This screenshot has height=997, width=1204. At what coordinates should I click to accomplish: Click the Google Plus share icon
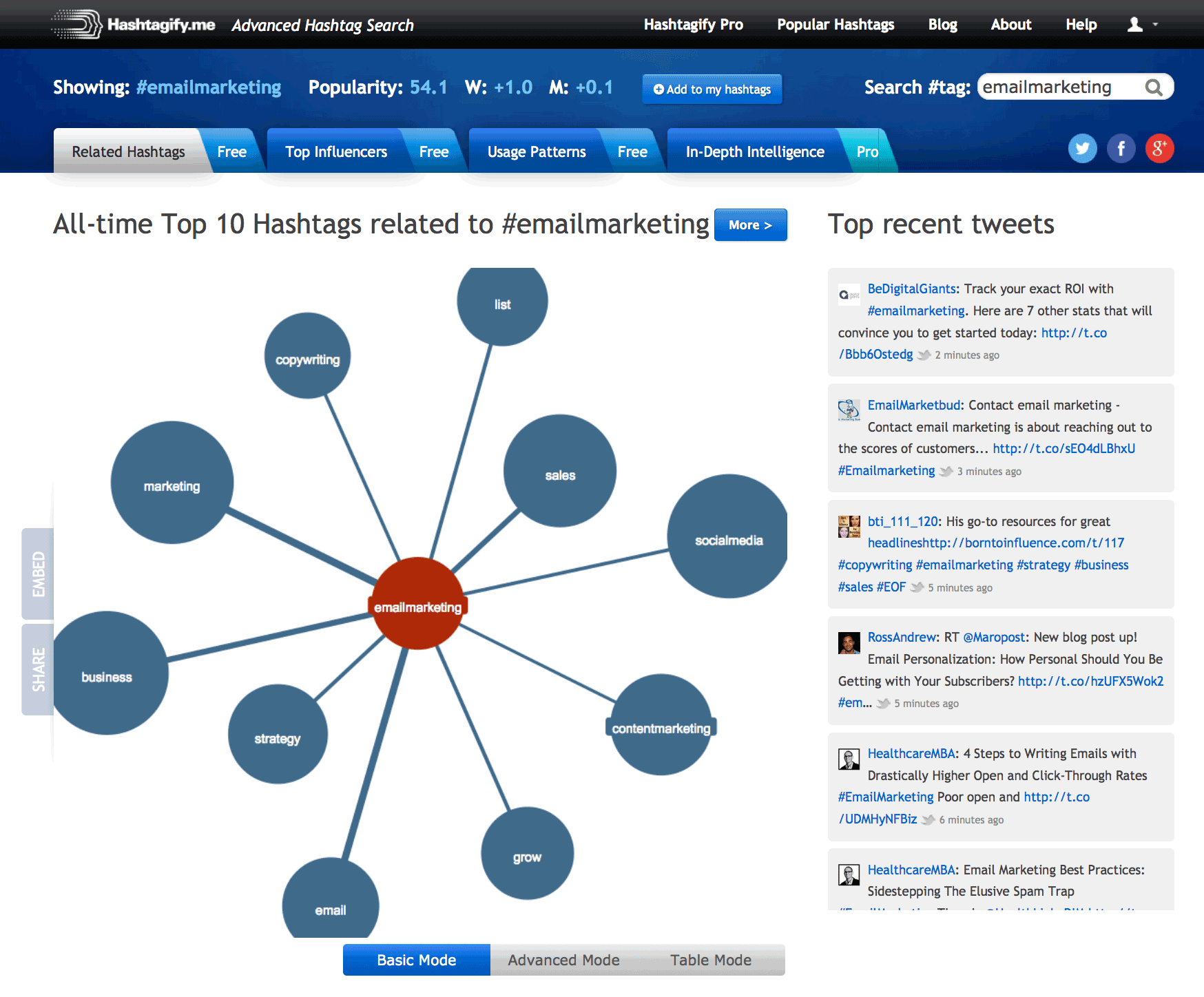coord(1159,149)
